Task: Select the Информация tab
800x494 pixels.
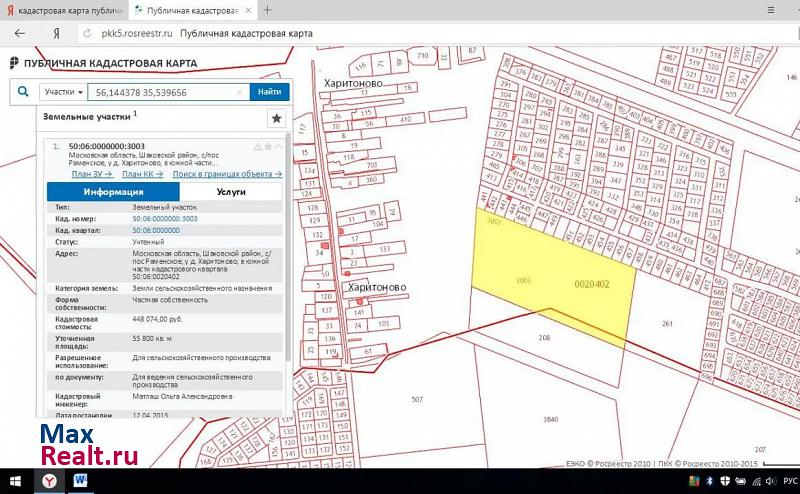Action: pos(113,191)
